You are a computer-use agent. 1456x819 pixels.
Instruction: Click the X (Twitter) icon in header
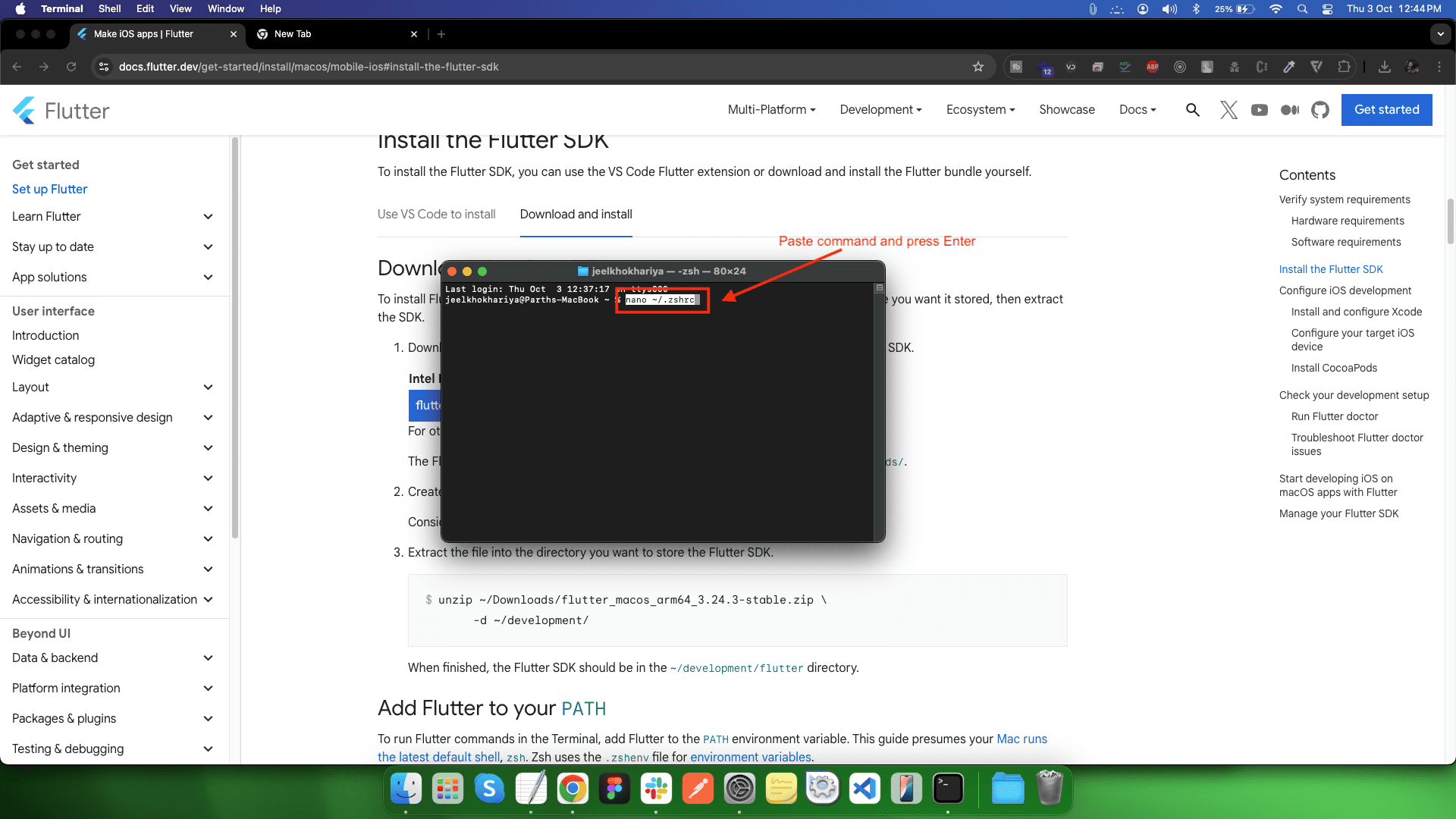1228,110
